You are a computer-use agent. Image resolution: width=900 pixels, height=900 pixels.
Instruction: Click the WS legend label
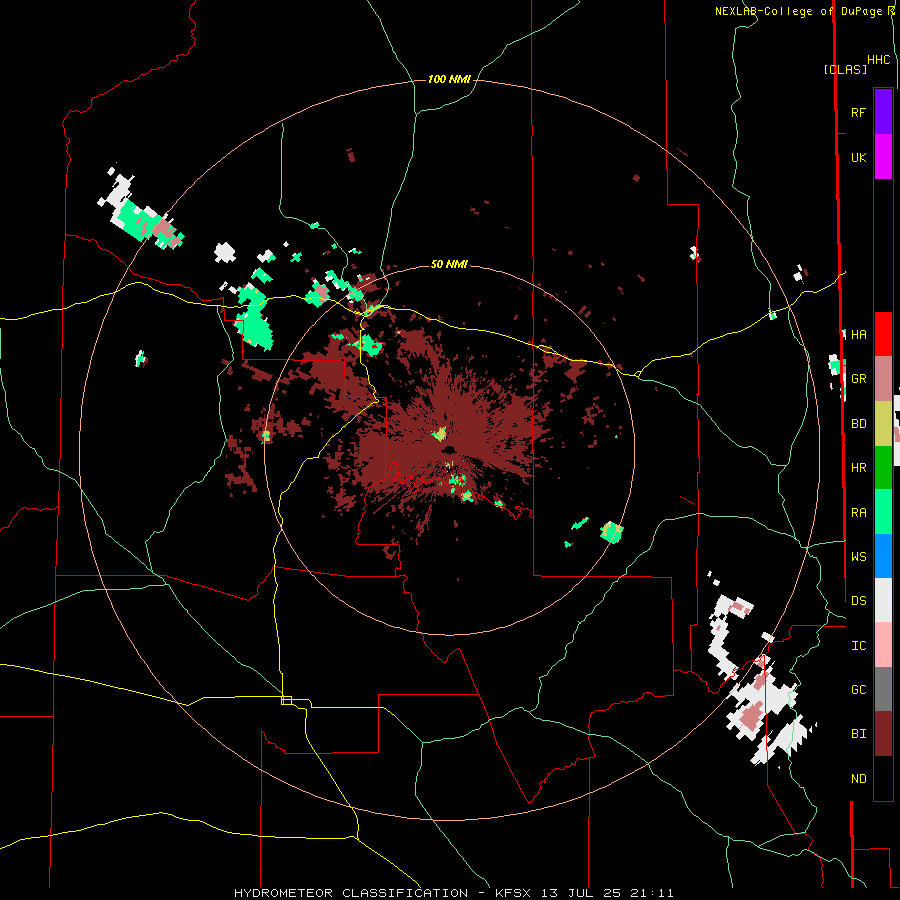tap(859, 556)
